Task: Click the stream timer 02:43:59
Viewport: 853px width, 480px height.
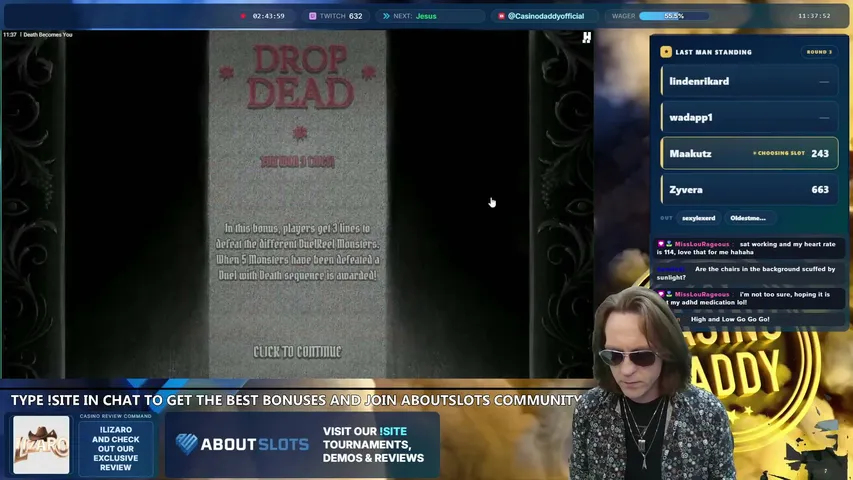Action: pyautogui.click(x=269, y=16)
